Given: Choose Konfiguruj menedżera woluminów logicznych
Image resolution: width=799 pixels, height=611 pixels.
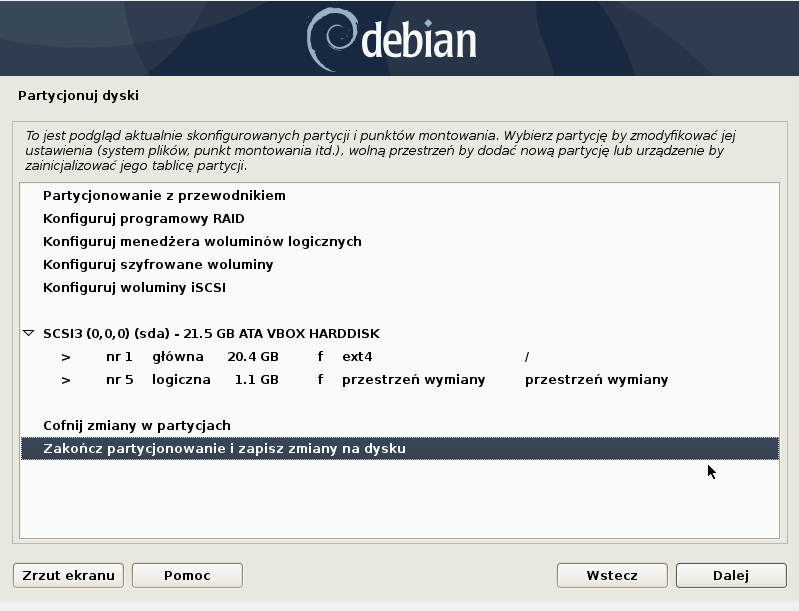Looking at the screenshot, I should click(202, 242).
